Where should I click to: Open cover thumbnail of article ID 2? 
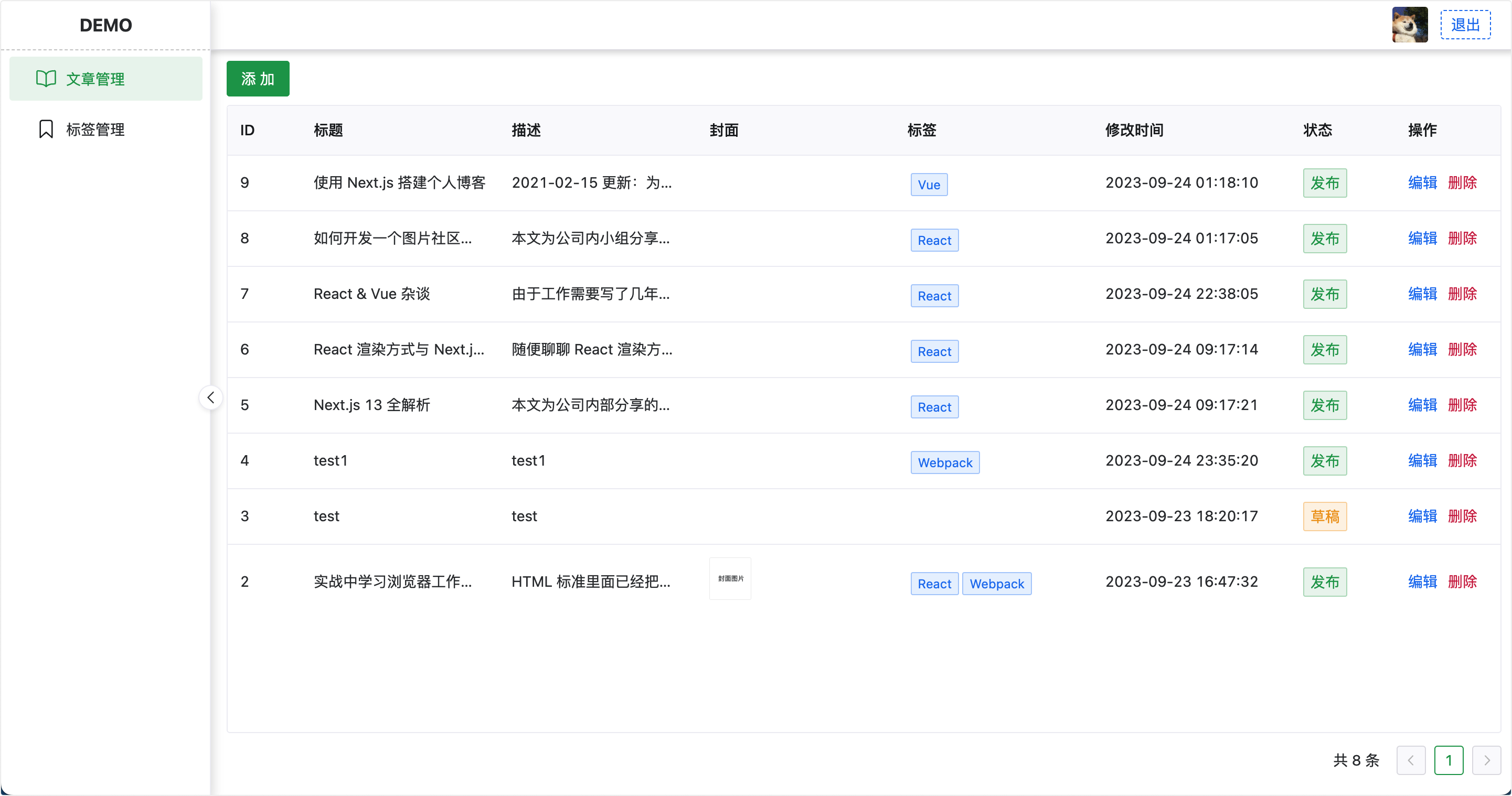pos(730,578)
